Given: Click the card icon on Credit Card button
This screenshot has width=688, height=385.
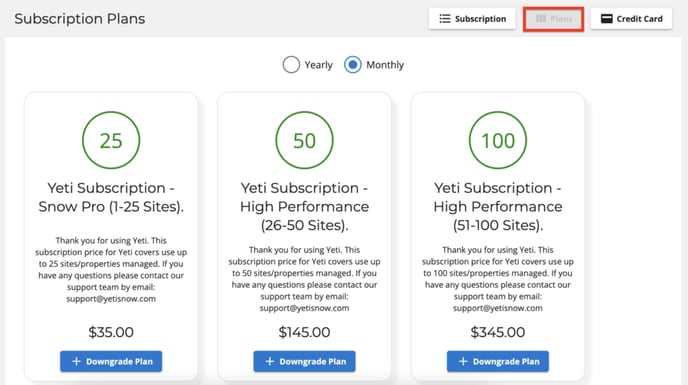Looking at the screenshot, I should pos(606,19).
